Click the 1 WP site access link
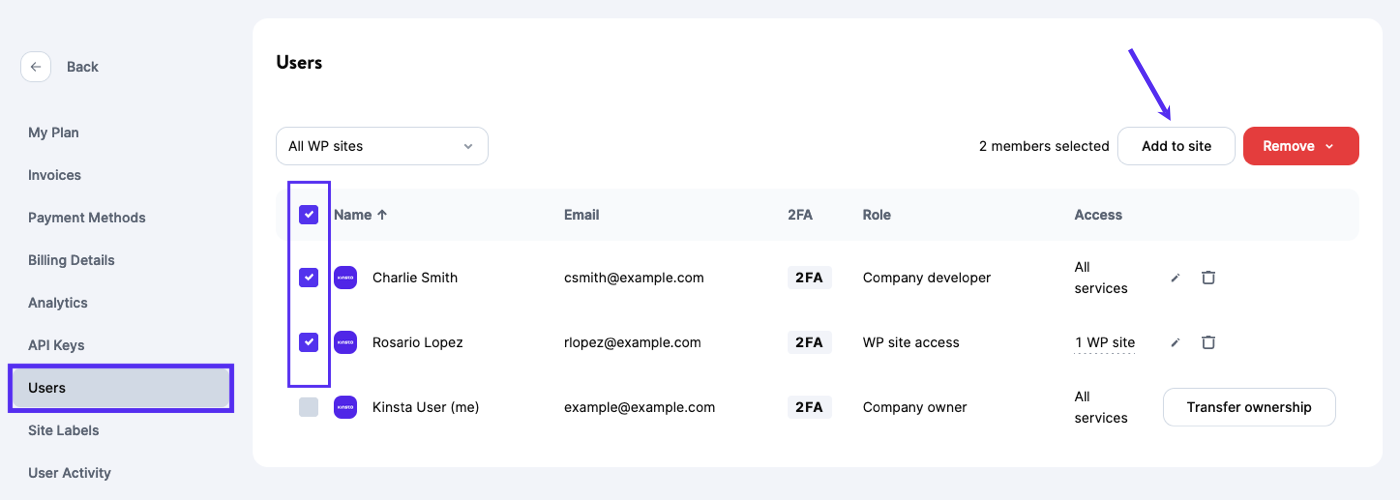 point(1105,343)
